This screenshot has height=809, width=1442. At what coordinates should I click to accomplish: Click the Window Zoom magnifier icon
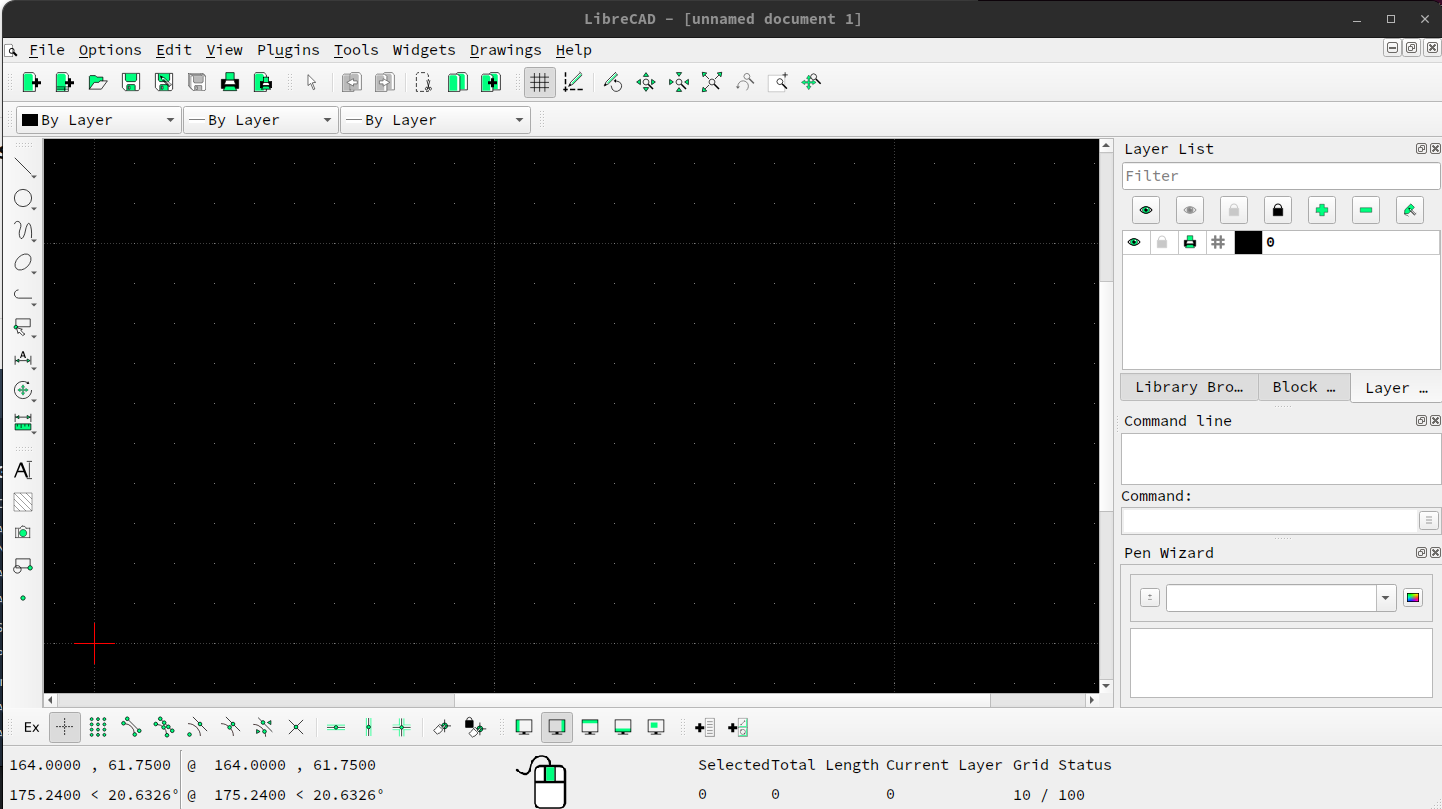(778, 82)
